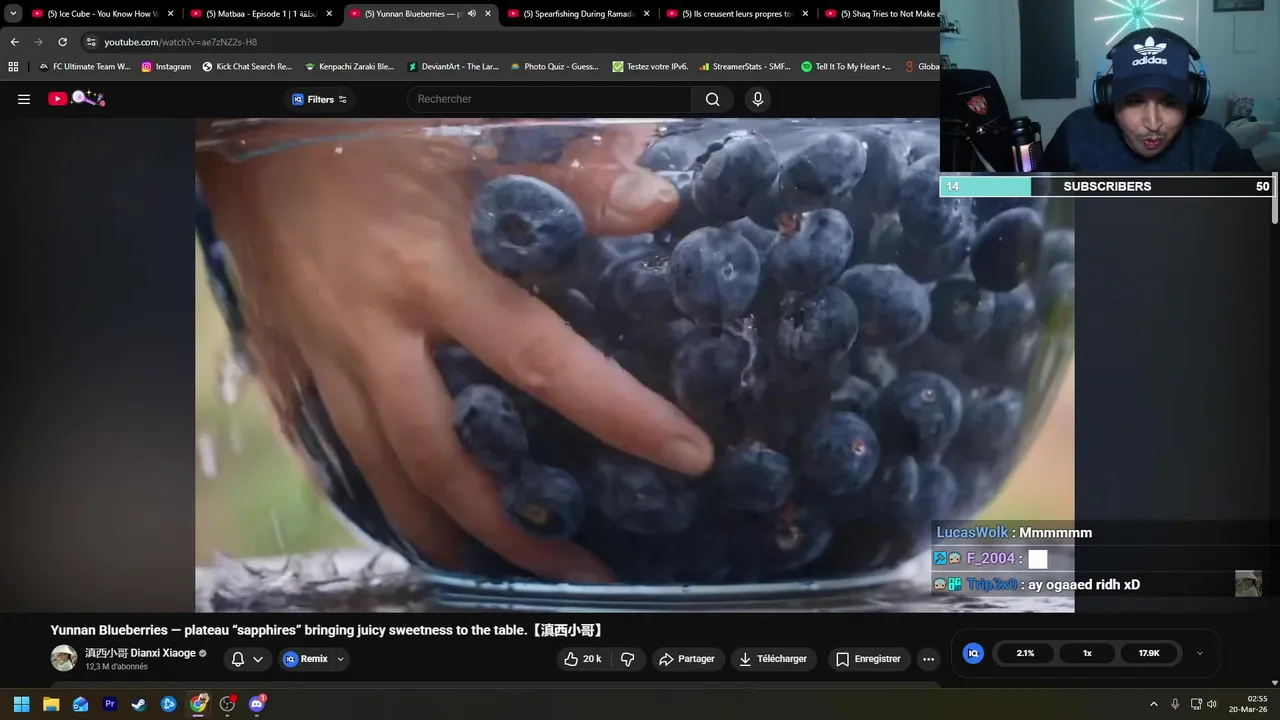Open Kick Chat Search bookmark
Screen dimensions: 1280x720
(x=247, y=67)
